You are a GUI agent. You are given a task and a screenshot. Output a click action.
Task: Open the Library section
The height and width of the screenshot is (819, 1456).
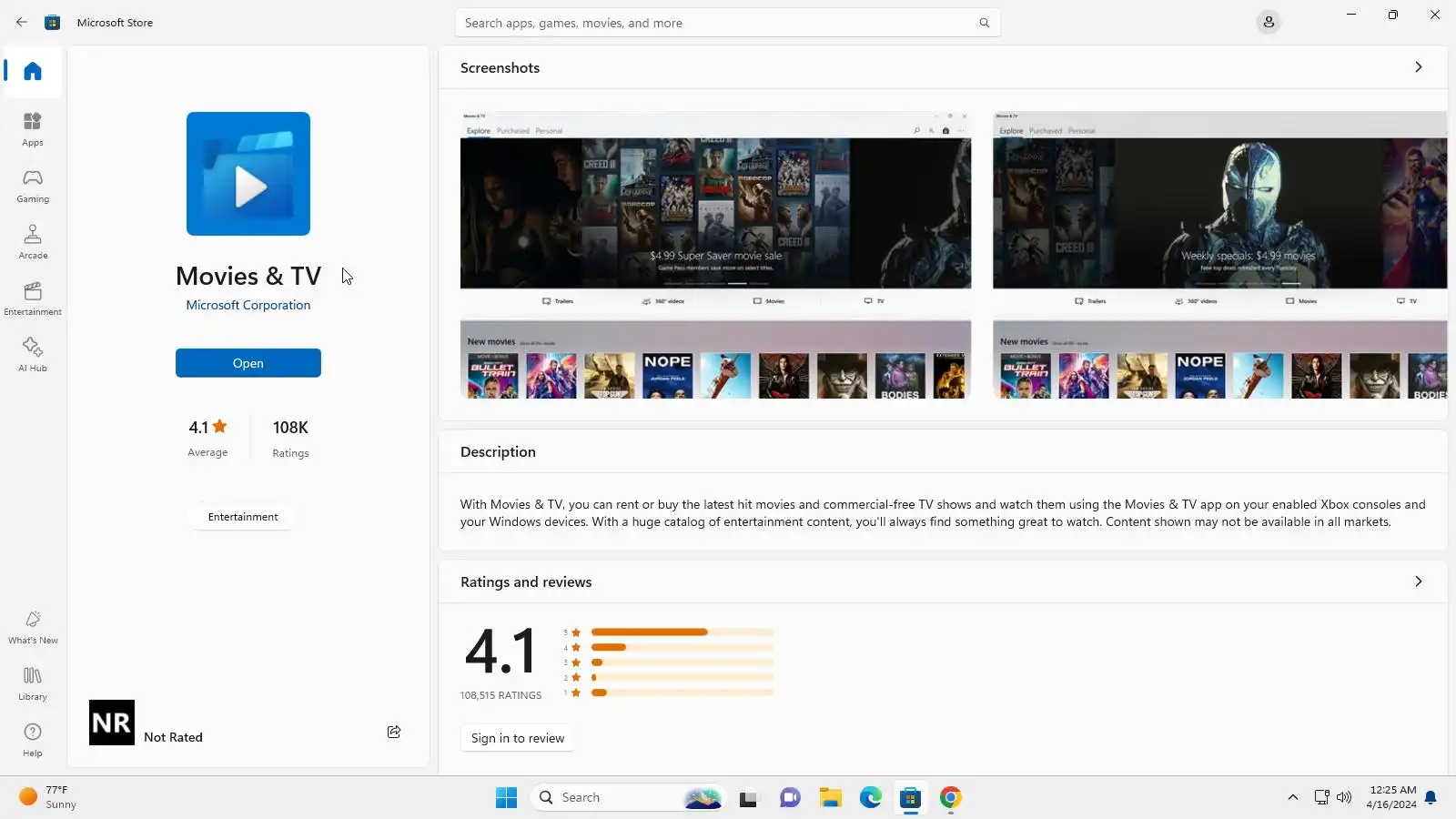(33, 683)
